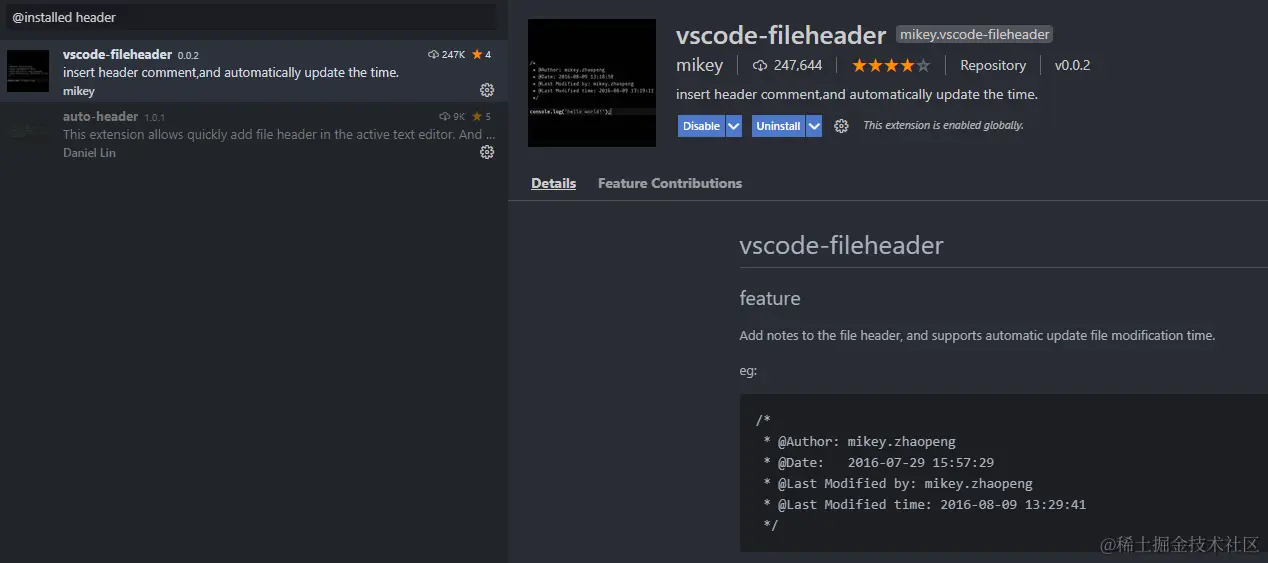Click the mikey publisher name in details
The height and width of the screenshot is (563, 1268).
click(699, 65)
